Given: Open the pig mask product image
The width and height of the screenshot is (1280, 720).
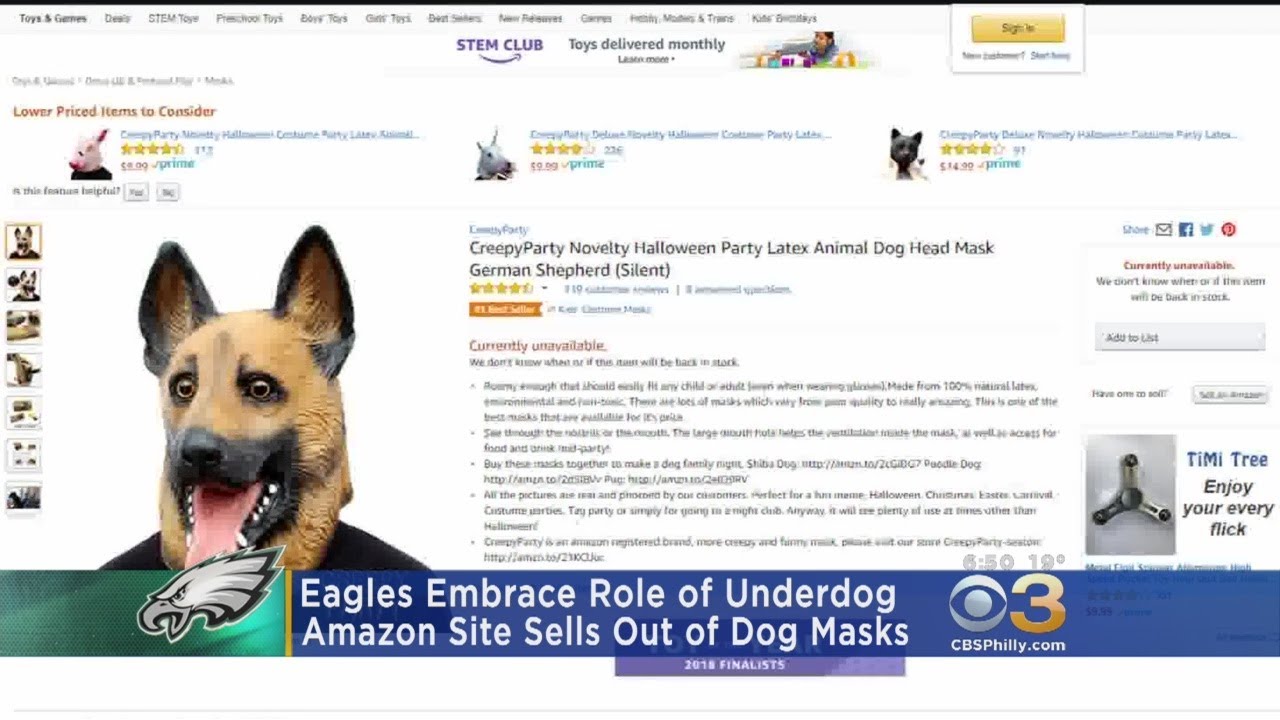Looking at the screenshot, I should coord(89,153).
